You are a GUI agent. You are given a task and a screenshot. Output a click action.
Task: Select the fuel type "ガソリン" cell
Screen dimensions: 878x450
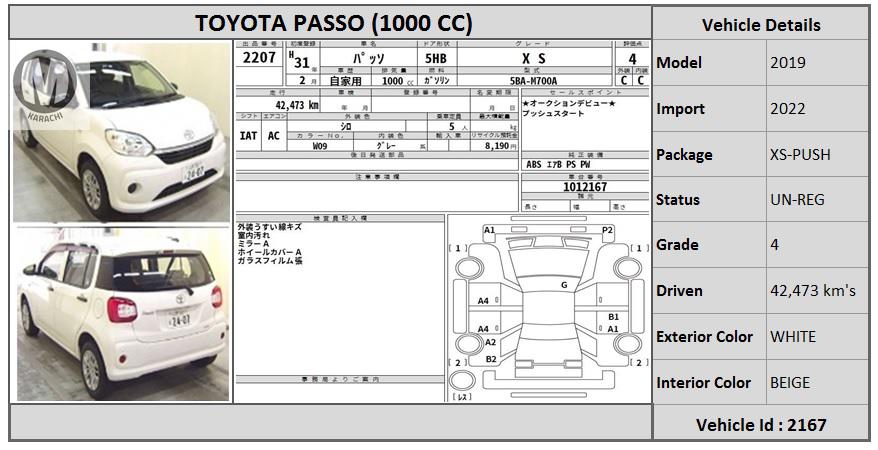tap(437, 81)
